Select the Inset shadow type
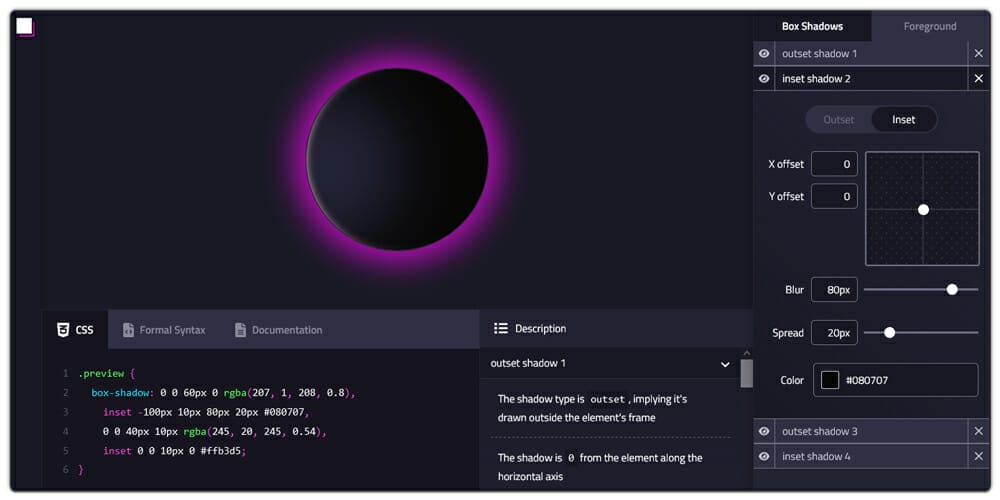 tap(903, 120)
